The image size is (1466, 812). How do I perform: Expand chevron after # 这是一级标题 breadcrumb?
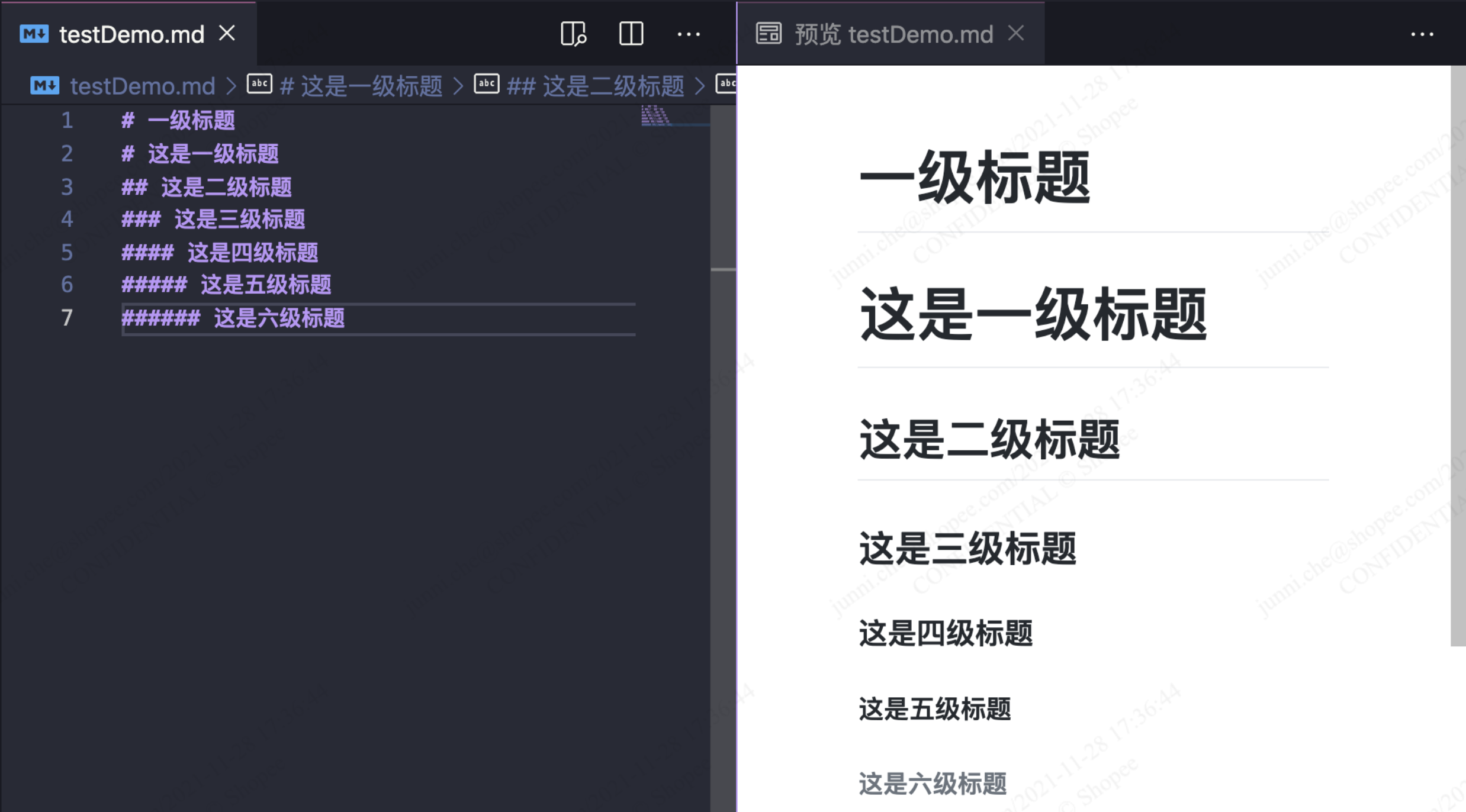pyautogui.click(x=458, y=86)
